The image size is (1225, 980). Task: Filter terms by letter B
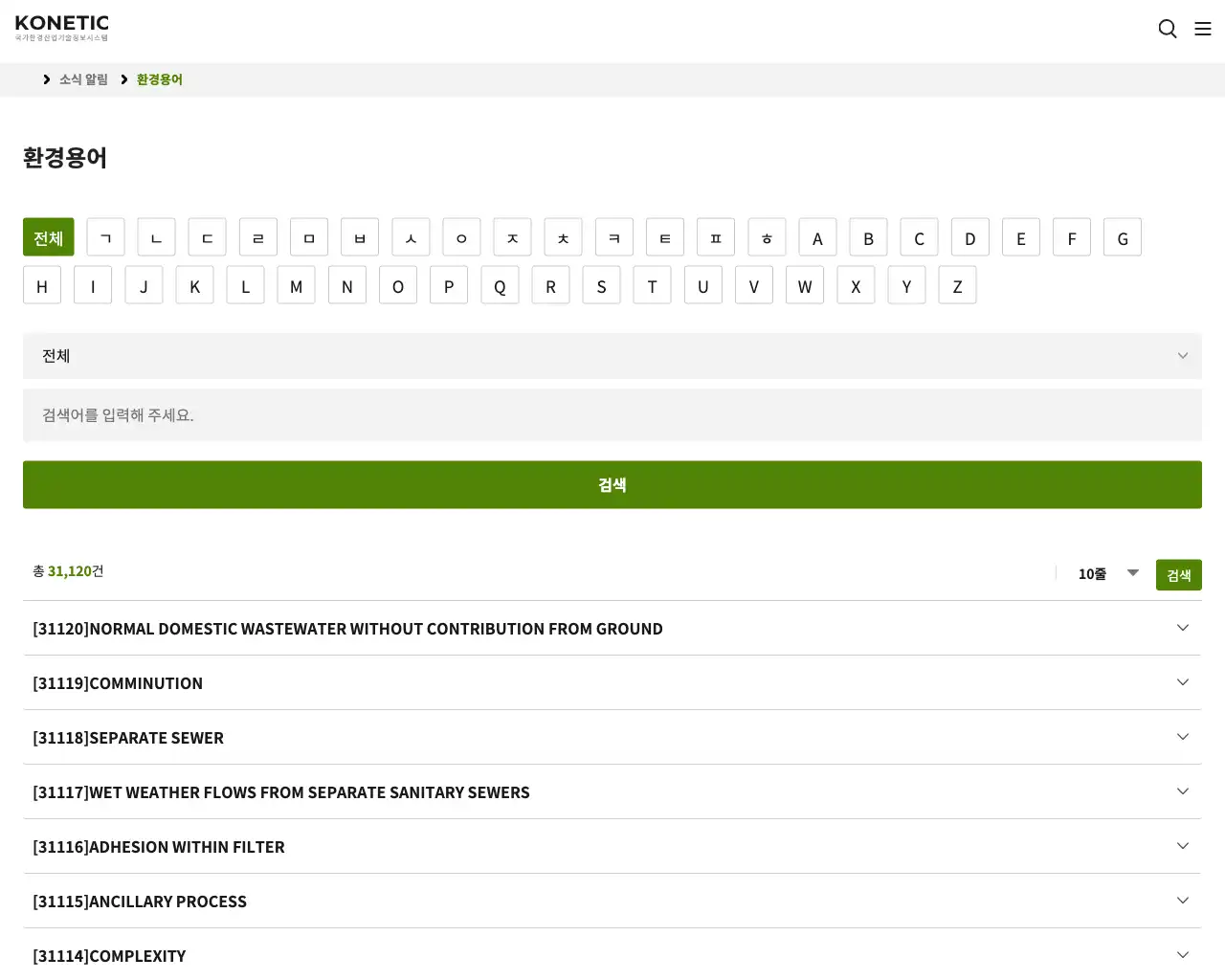coord(868,237)
